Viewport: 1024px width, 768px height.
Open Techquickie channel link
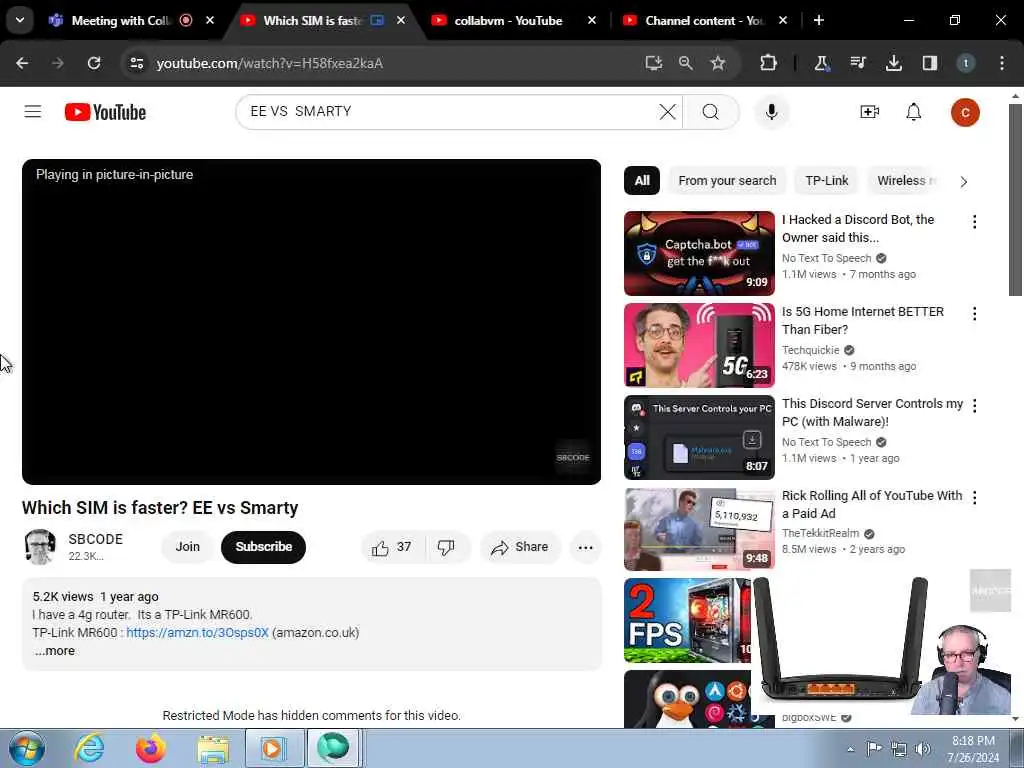(x=810, y=350)
